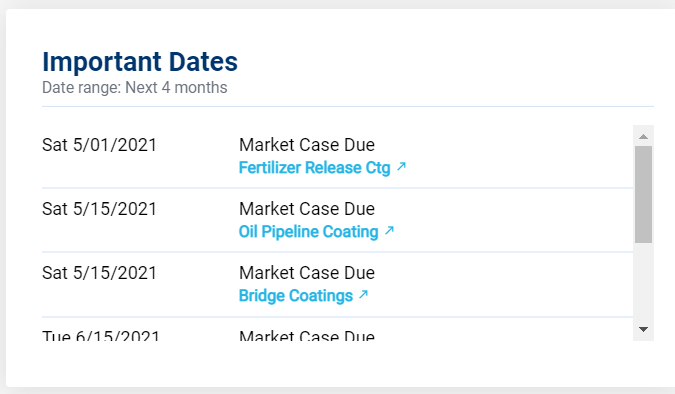Click the scrollbar up arrow
The width and height of the screenshot is (675, 394).
point(644,136)
